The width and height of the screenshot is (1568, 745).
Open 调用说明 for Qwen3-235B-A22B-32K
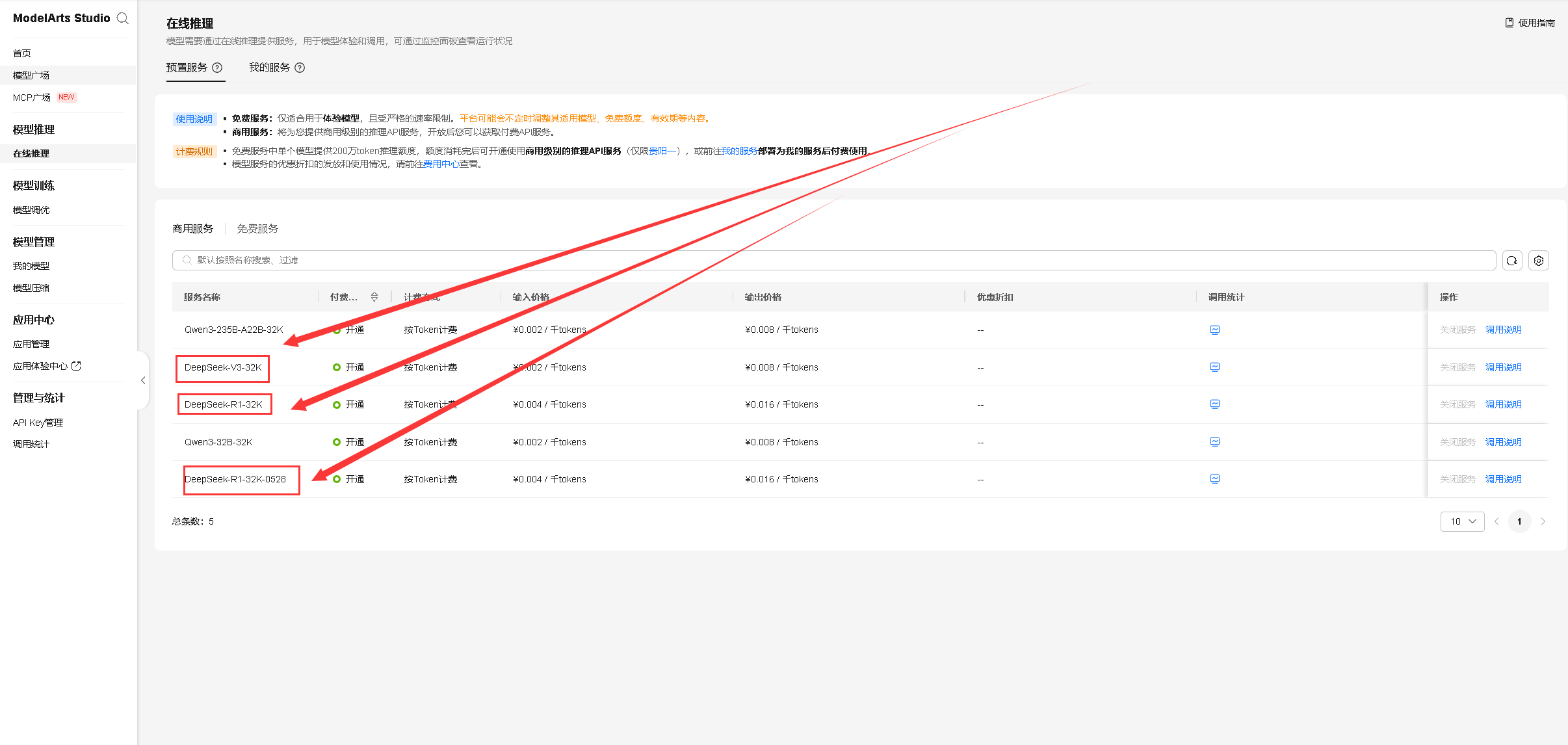click(x=1504, y=330)
